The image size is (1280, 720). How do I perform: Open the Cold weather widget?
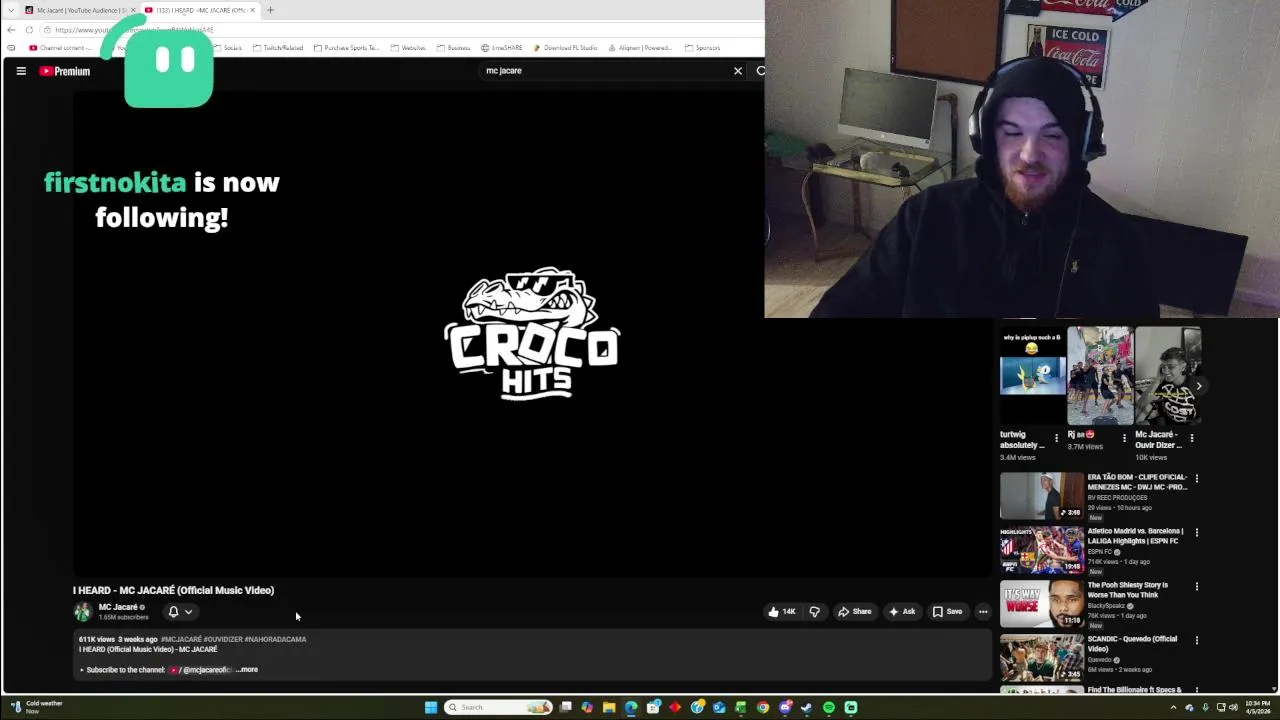click(x=38, y=707)
